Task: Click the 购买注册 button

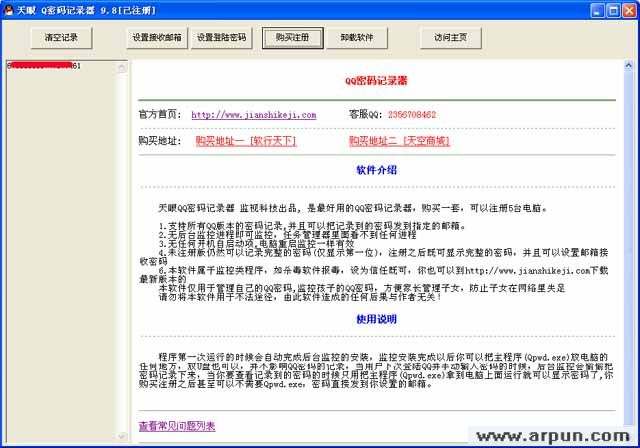Action: [x=293, y=38]
